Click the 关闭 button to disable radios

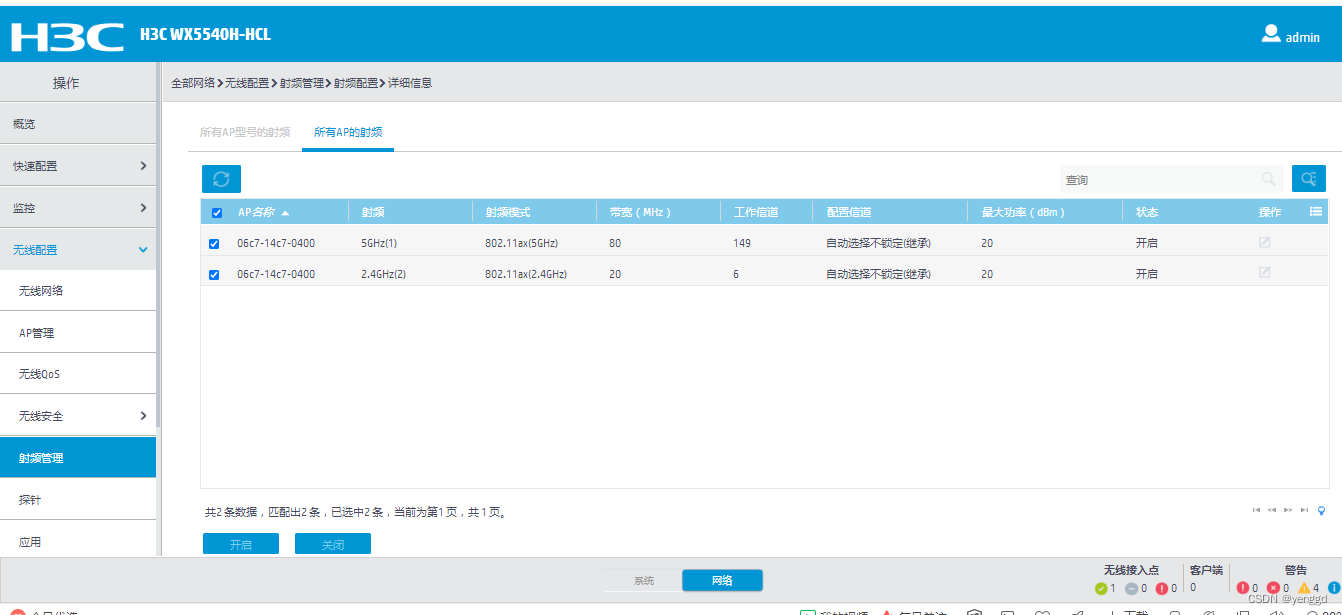click(x=332, y=543)
